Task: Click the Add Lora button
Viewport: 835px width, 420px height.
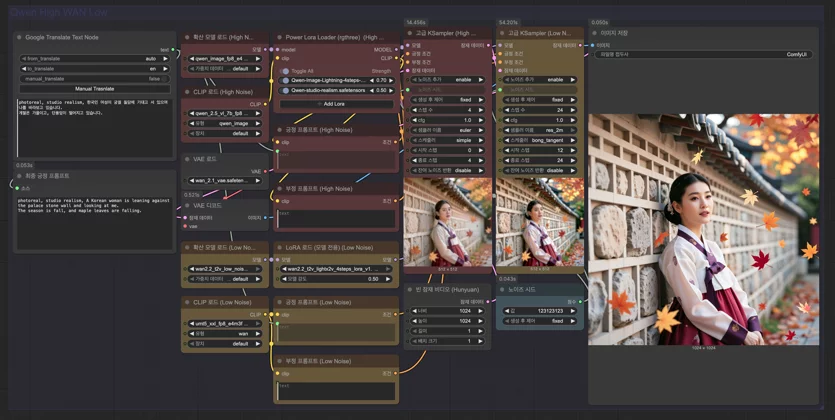Action: point(335,104)
